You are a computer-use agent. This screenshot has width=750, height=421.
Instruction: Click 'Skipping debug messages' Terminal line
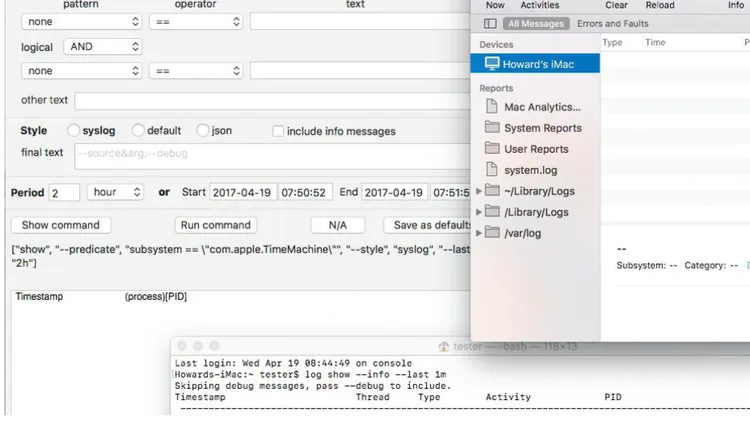point(313,386)
